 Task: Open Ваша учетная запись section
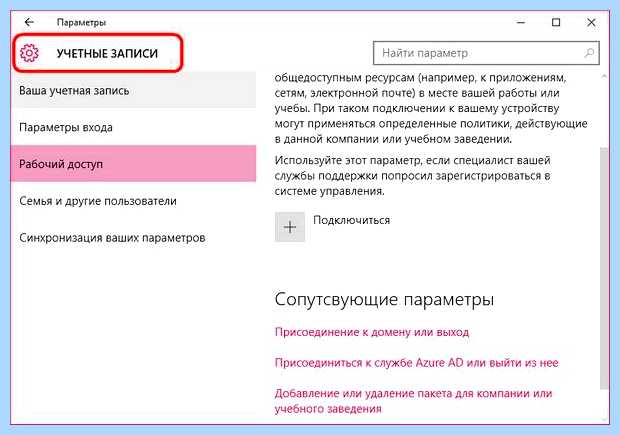(134, 90)
